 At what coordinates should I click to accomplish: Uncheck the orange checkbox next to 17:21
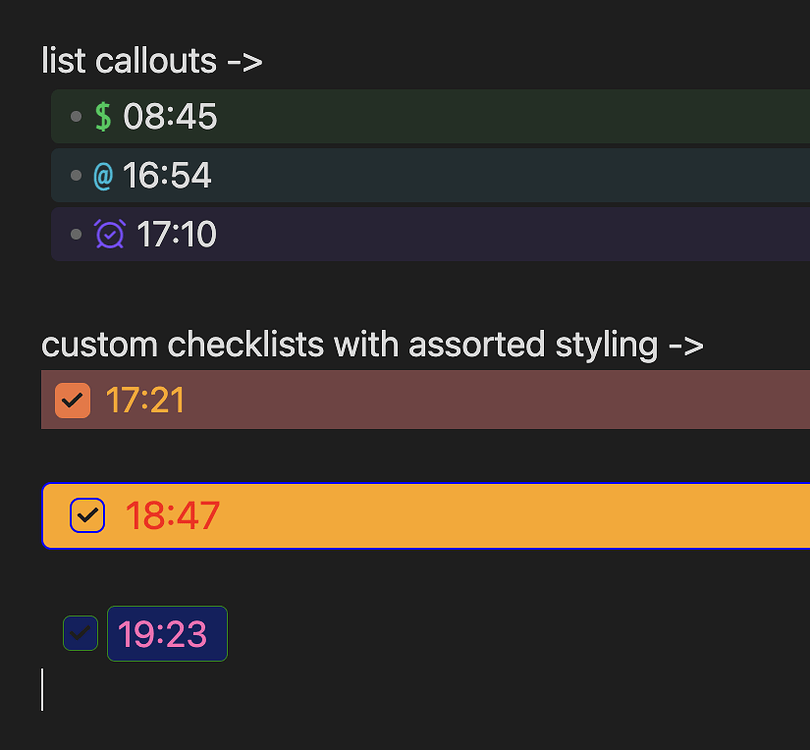coord(71,399)
